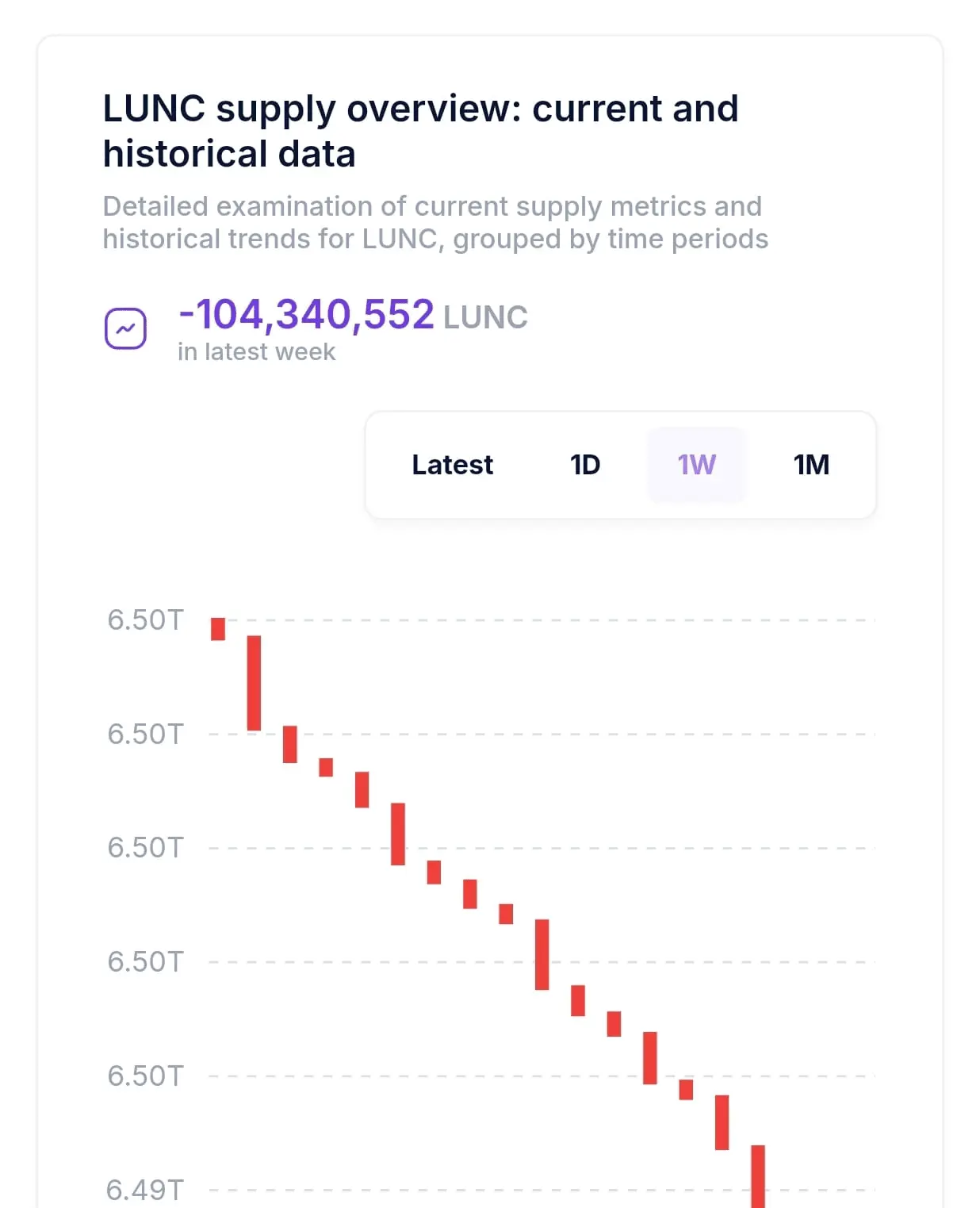Click the fourth small red candle
980x1208 pixels.
tap(326, 767)
